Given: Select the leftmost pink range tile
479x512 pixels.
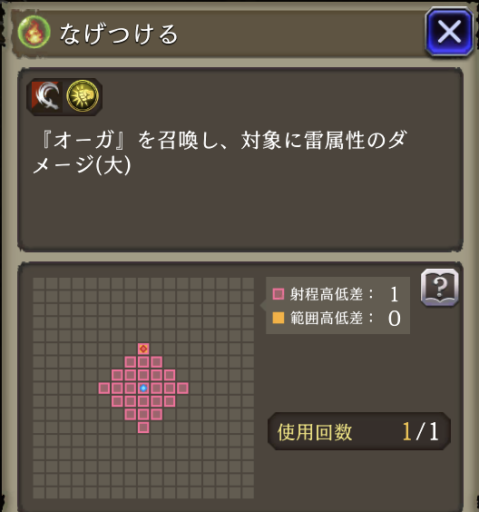Looking at the screenshot, I should (x=104, y=388).
